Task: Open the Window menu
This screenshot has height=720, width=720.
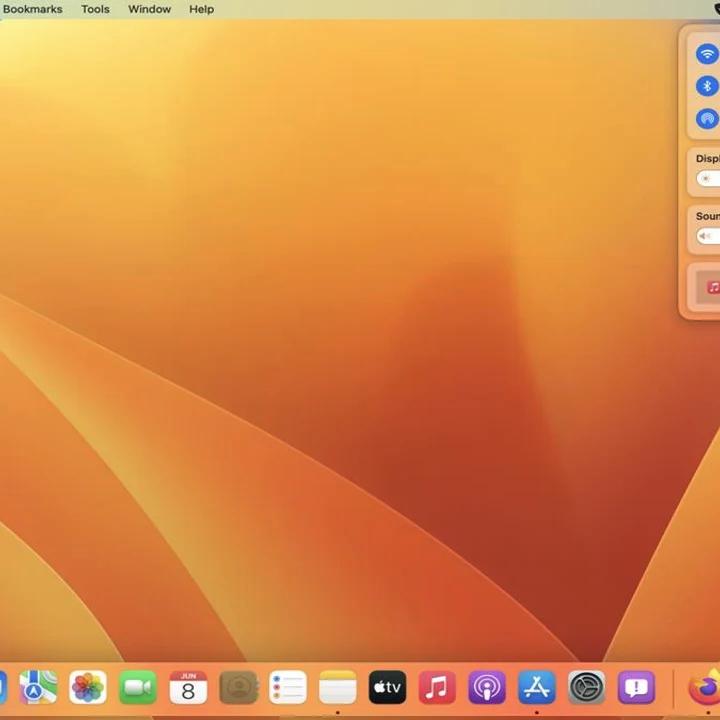Action: [149, 9]
